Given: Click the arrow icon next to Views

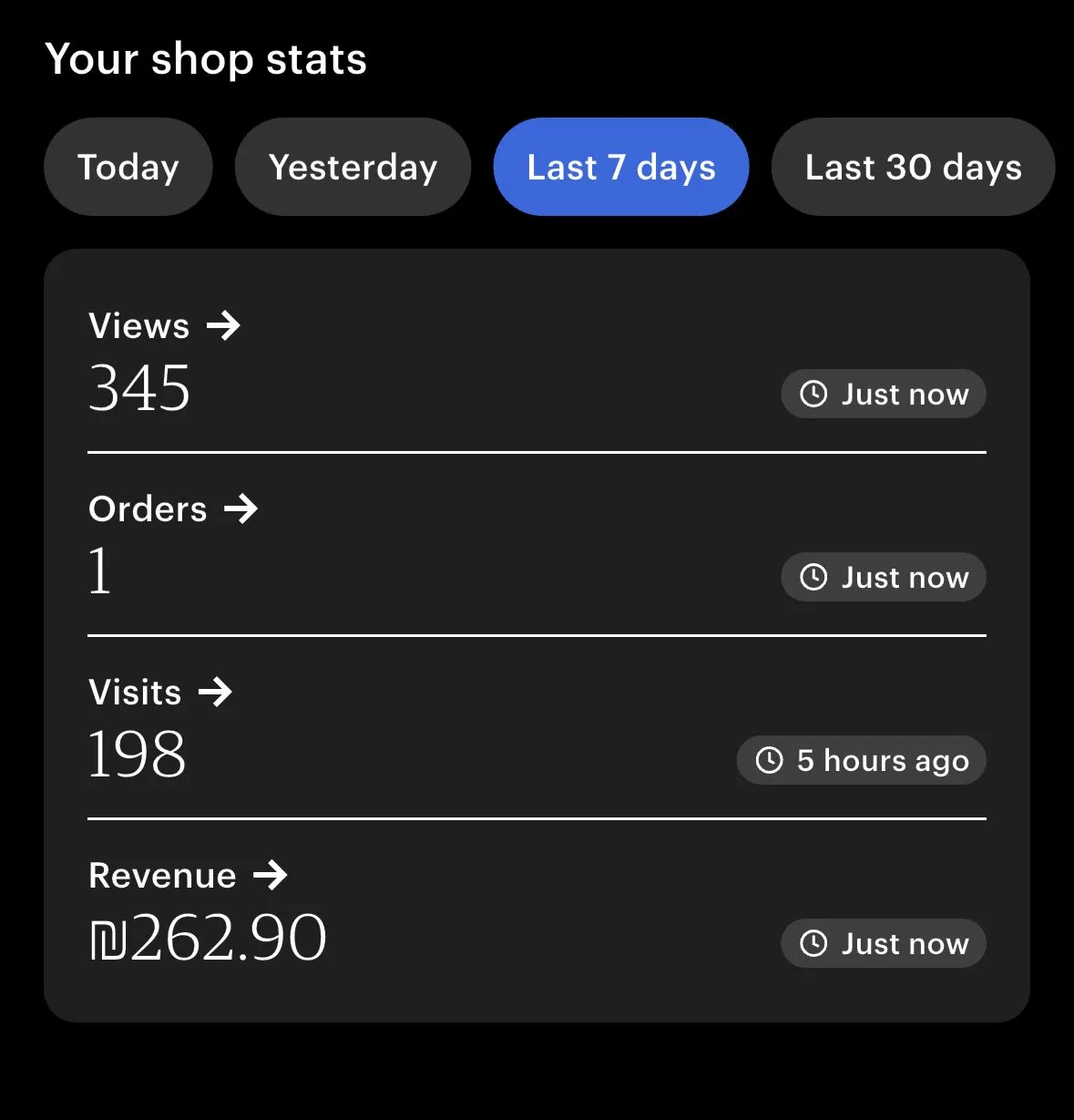Looking at the screenshot, I should (223, 325).
